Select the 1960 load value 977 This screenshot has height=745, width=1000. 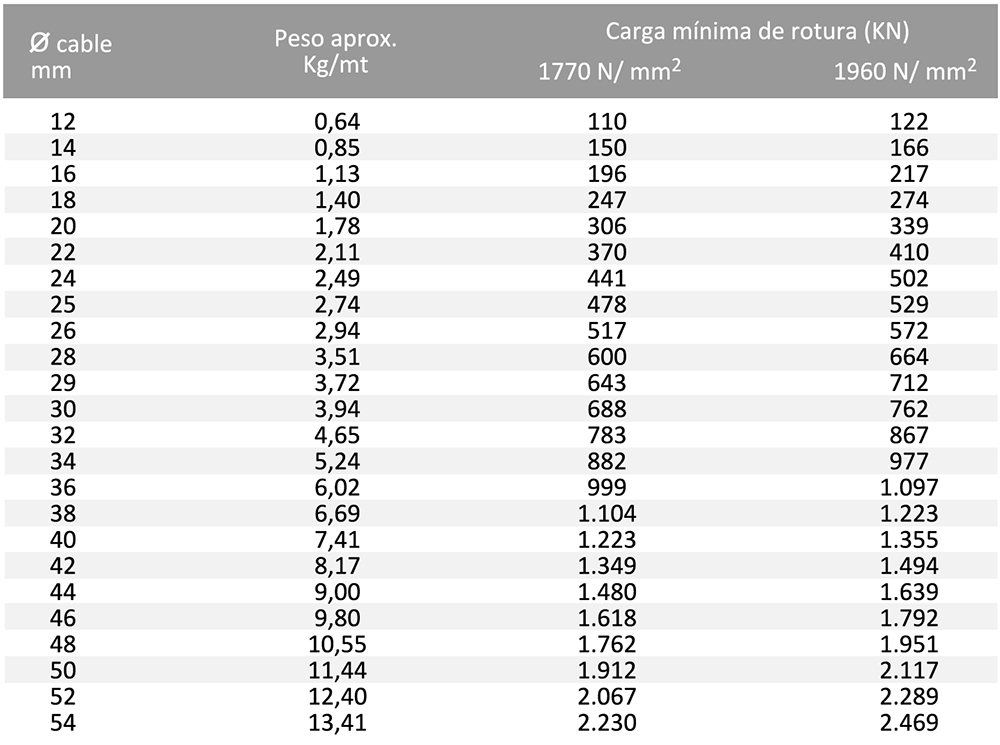click(x=909, y=461)
